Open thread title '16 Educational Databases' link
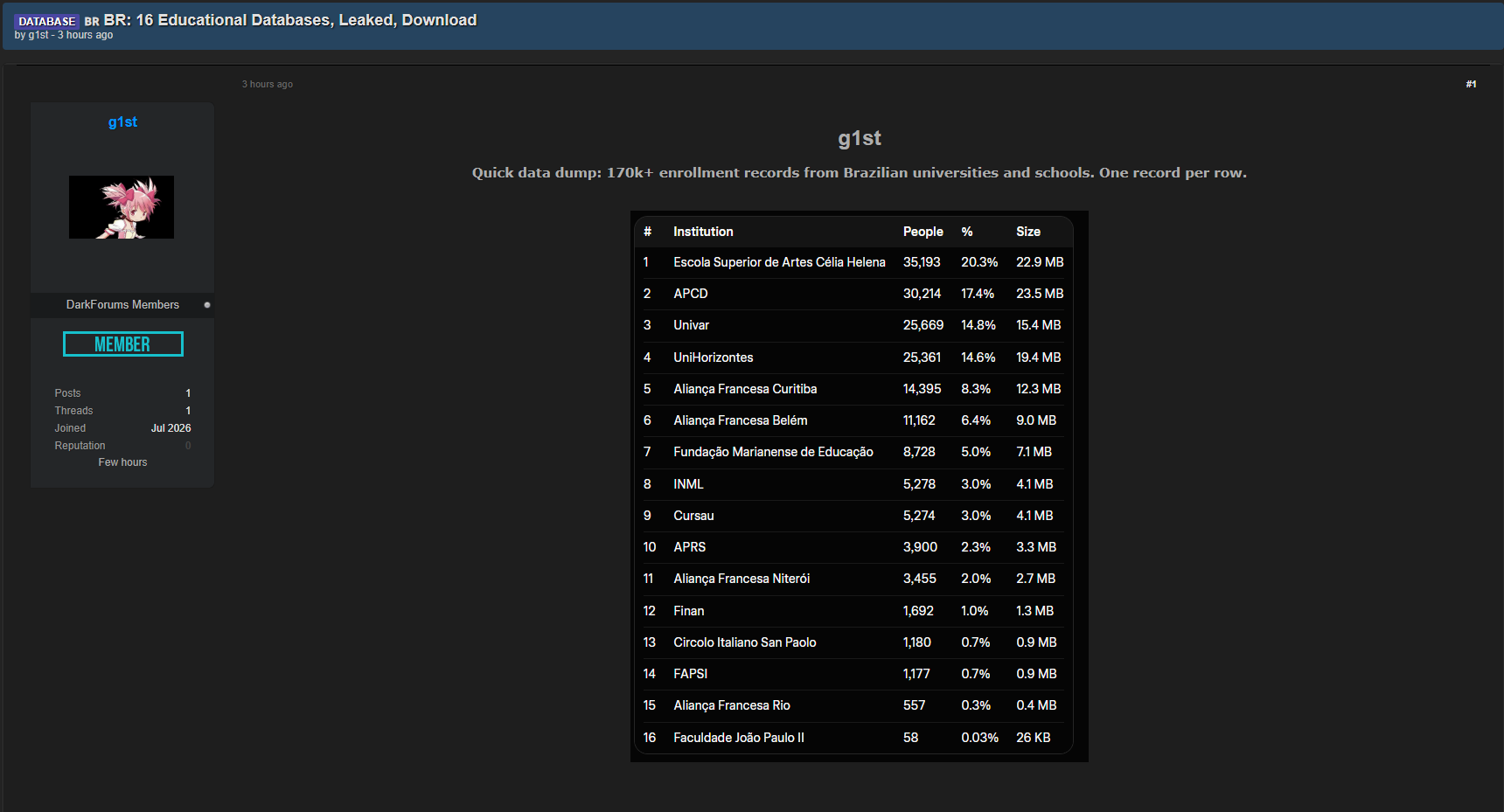This screenshot has width=1504, height=812. click(x=290, y=20)
